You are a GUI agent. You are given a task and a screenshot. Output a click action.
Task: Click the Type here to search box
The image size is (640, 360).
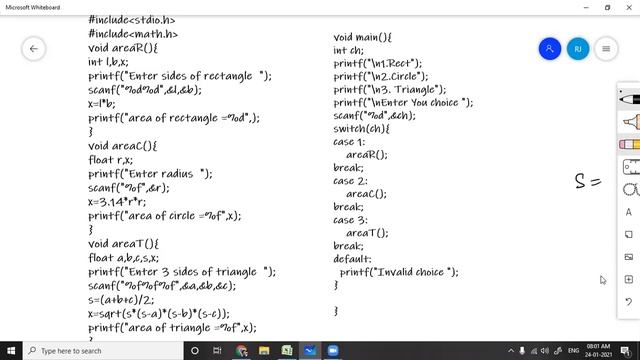tap(103, 351)
